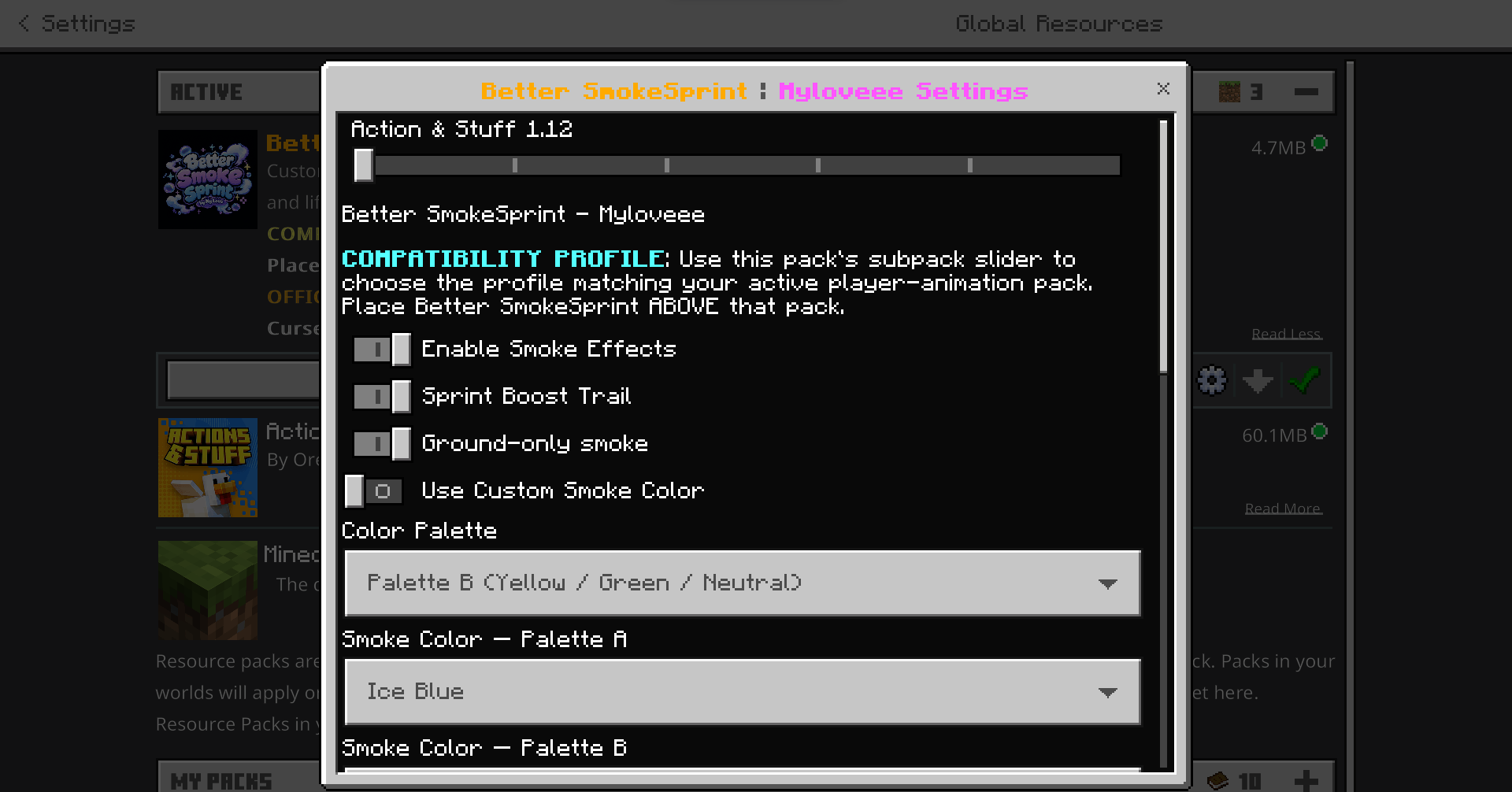
Task: Click the subpack compatibility slider handle
Action: point(363,165)
